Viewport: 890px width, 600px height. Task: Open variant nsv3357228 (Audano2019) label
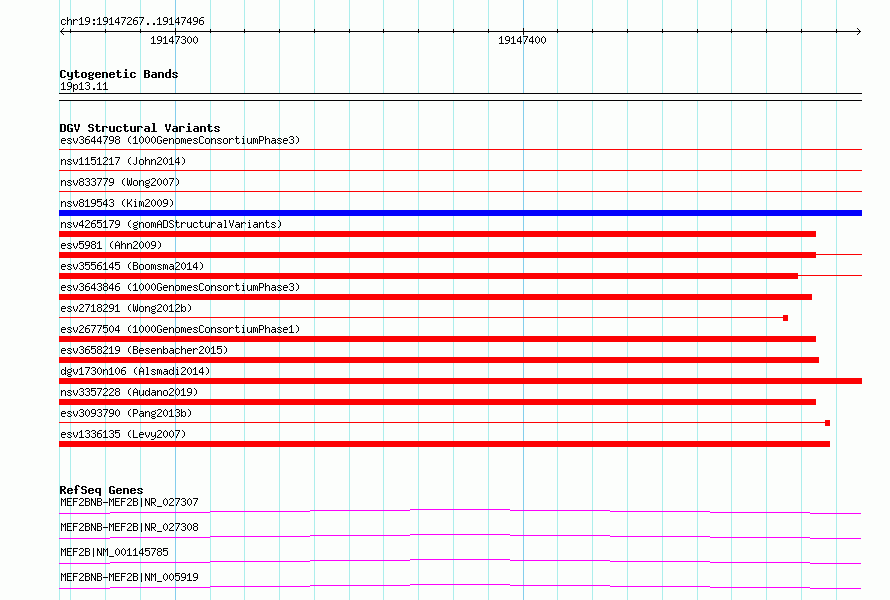pos(129,392)
